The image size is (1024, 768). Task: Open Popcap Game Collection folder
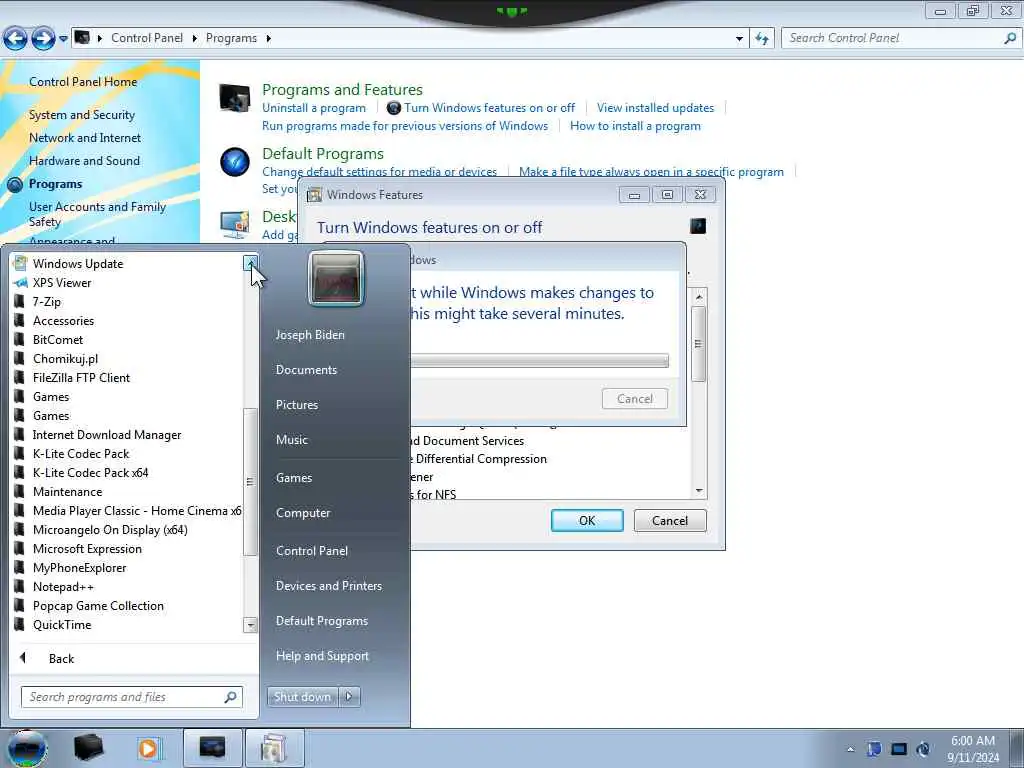[98, 605]
